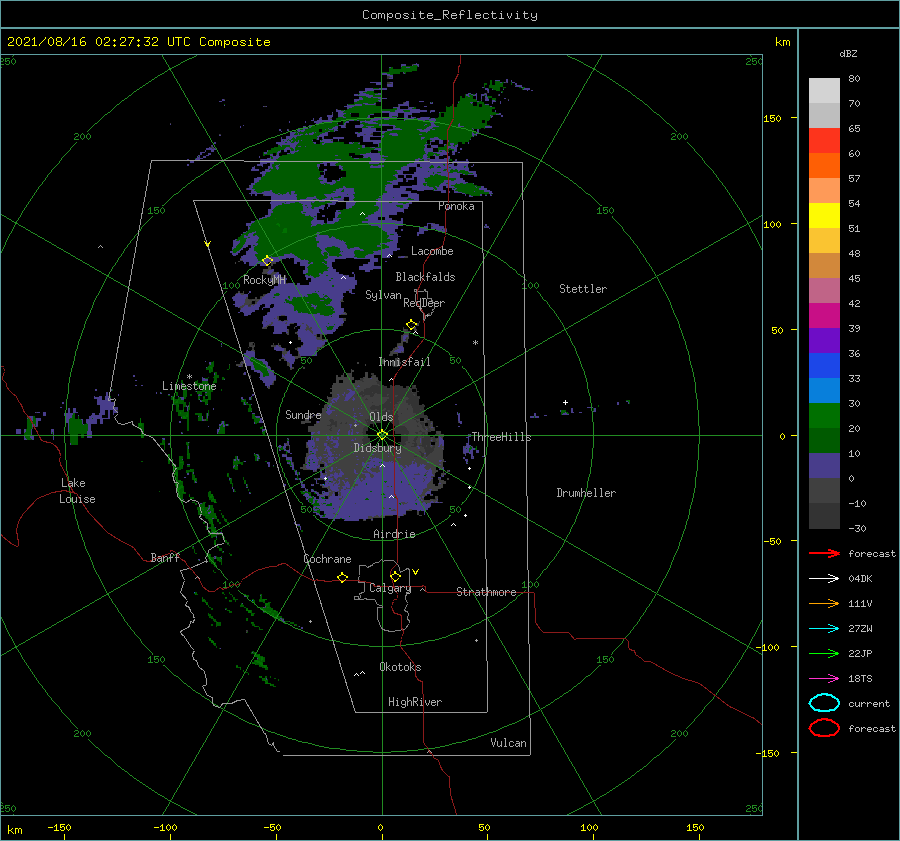This screenshot has height=841, width=900.
Task: Click the red forecast ellipse icon
Action: [x=824, y=728]
